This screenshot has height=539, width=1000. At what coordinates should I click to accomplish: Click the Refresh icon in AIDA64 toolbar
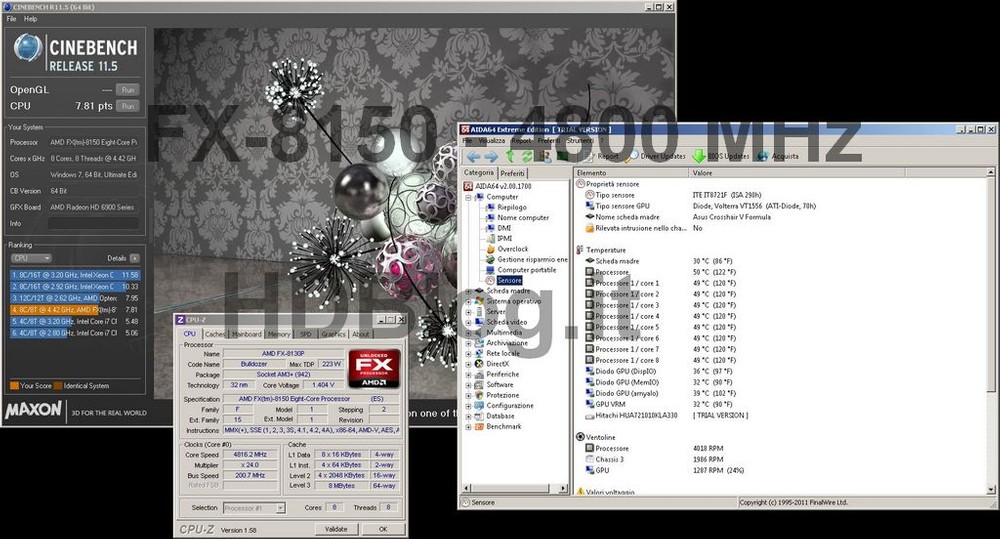(529, 156)
